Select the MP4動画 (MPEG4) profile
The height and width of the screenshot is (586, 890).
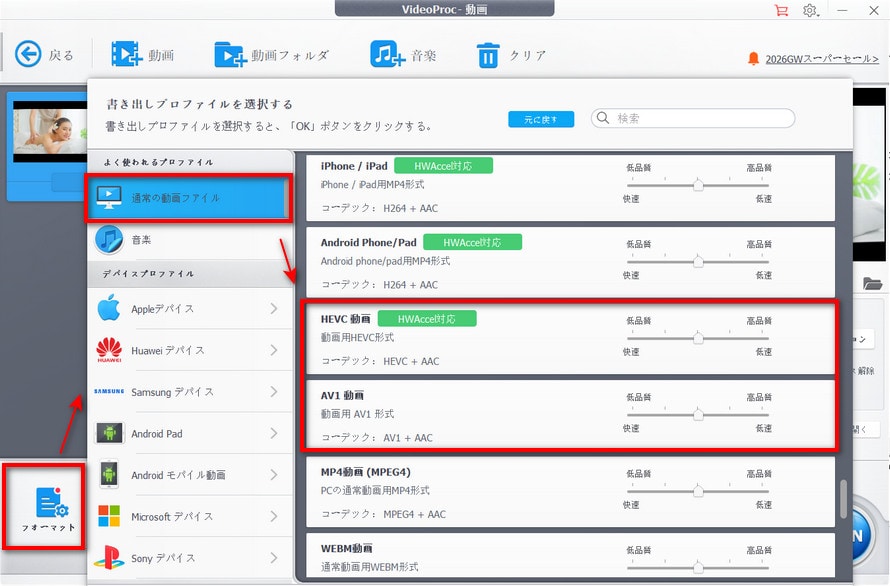pos(570,492)
